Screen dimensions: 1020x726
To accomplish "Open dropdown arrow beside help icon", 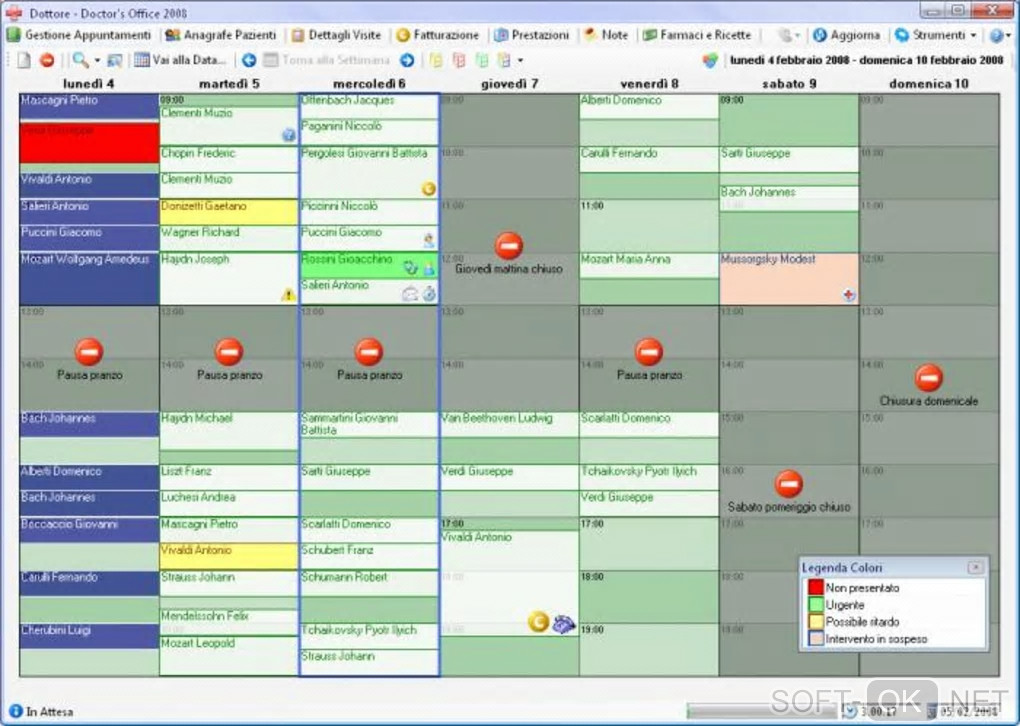I will 1008,36.
